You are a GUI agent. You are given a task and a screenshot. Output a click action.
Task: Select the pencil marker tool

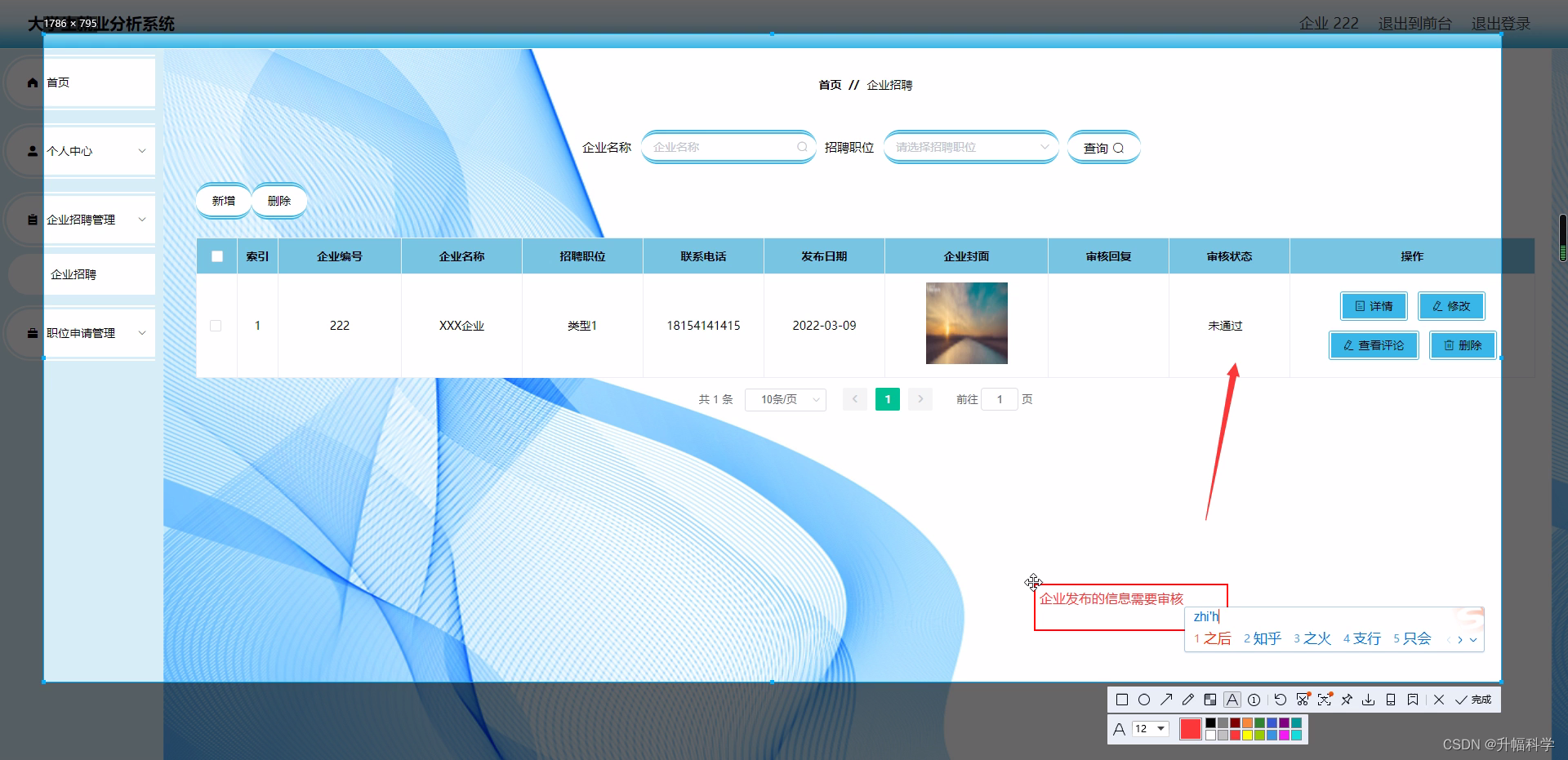[x=1188, y=700]
